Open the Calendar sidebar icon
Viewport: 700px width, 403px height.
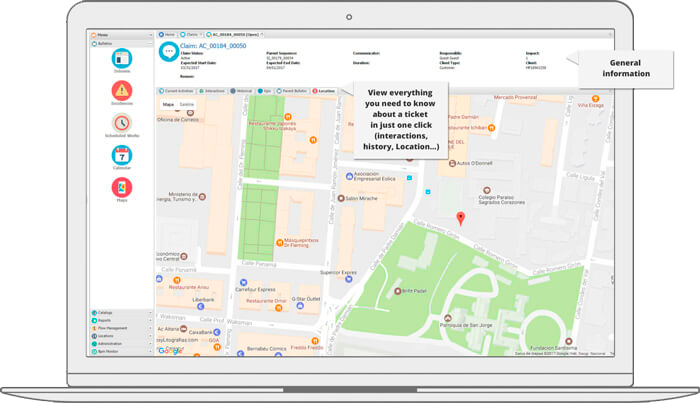[x=121, y=155]
